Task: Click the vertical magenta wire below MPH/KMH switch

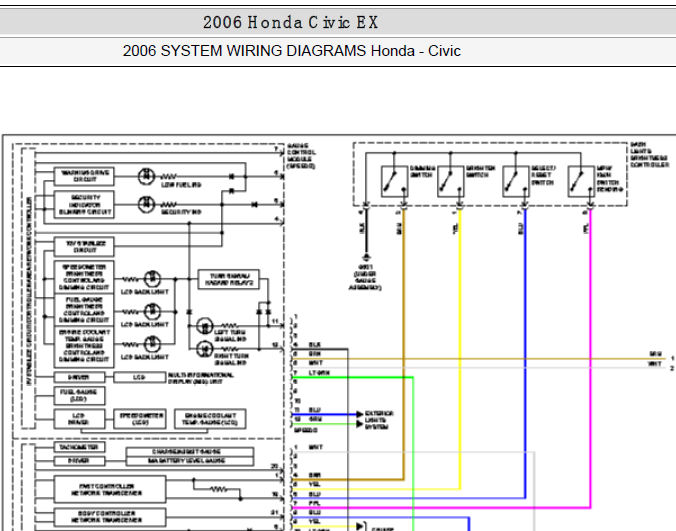Action: [x=590, y=358]
